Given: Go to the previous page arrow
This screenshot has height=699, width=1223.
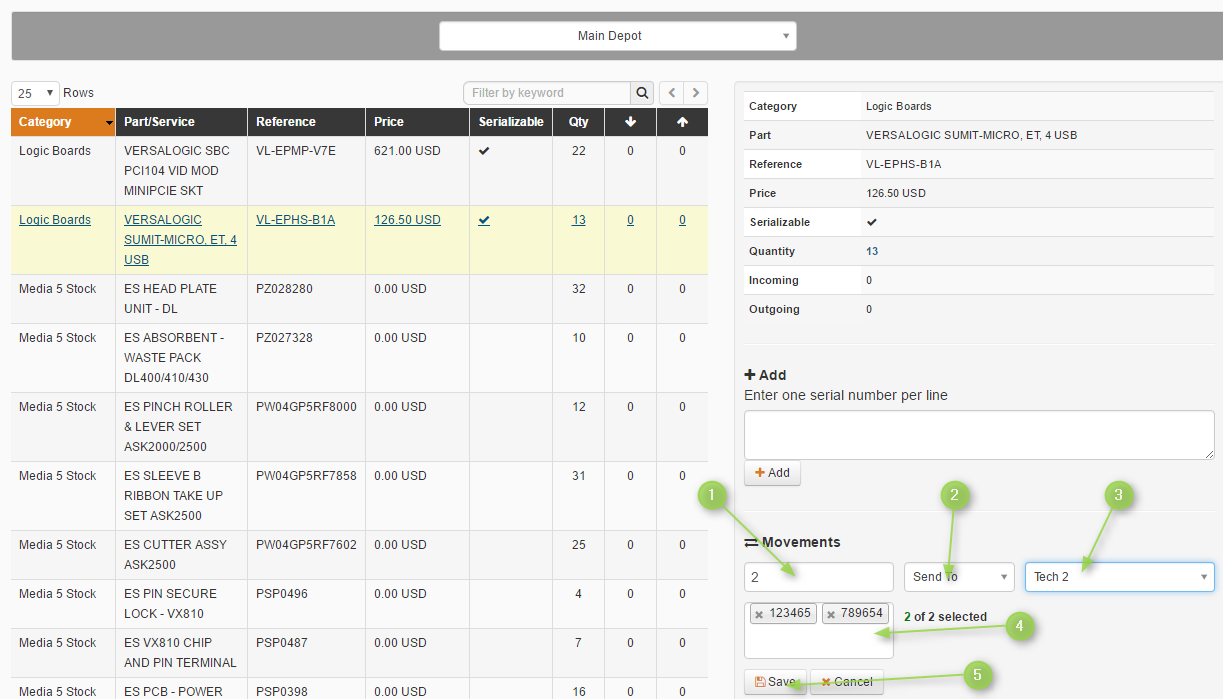Looking at the screenshot, I should [x=672, y=93].
